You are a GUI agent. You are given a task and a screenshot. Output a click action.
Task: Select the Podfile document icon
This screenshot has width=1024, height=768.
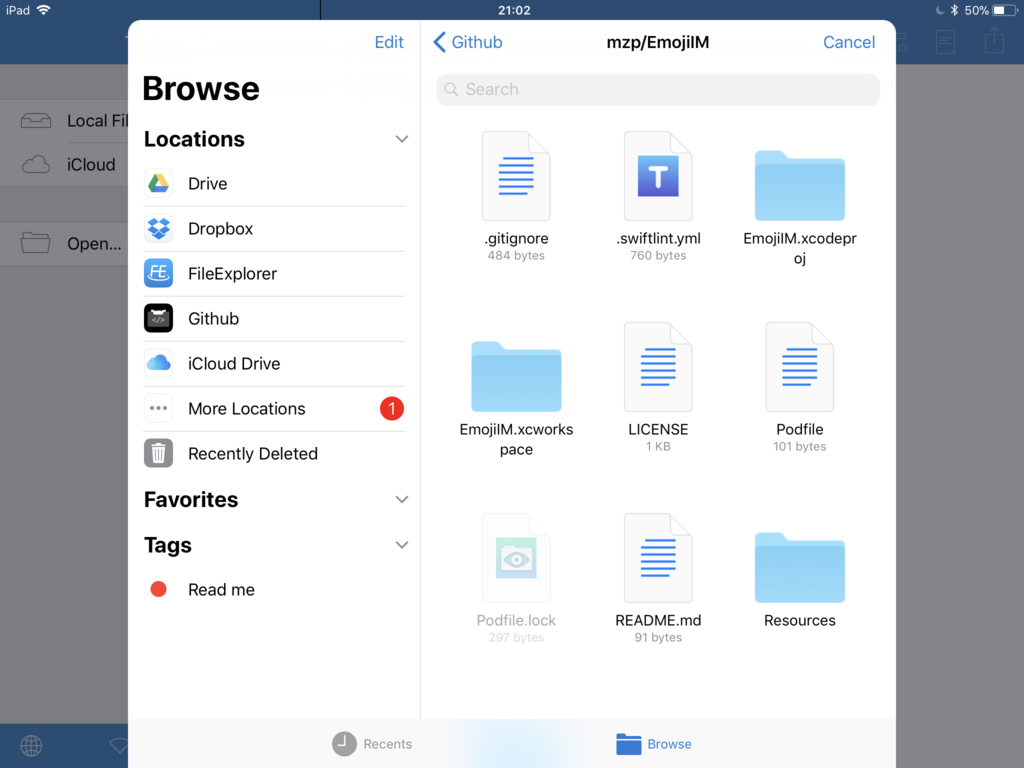tap(799, 367)
